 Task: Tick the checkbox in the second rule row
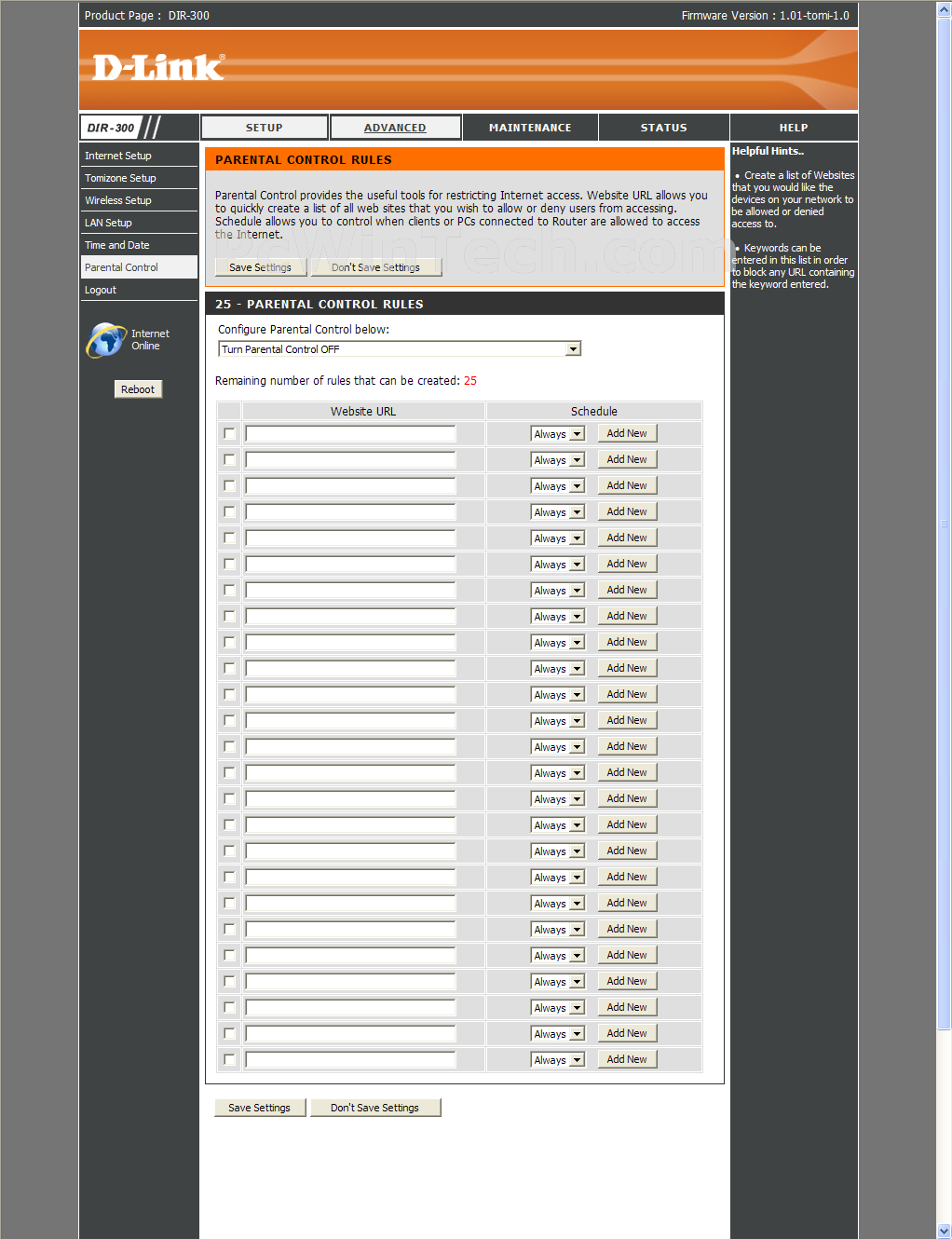[x=229, y=460]
